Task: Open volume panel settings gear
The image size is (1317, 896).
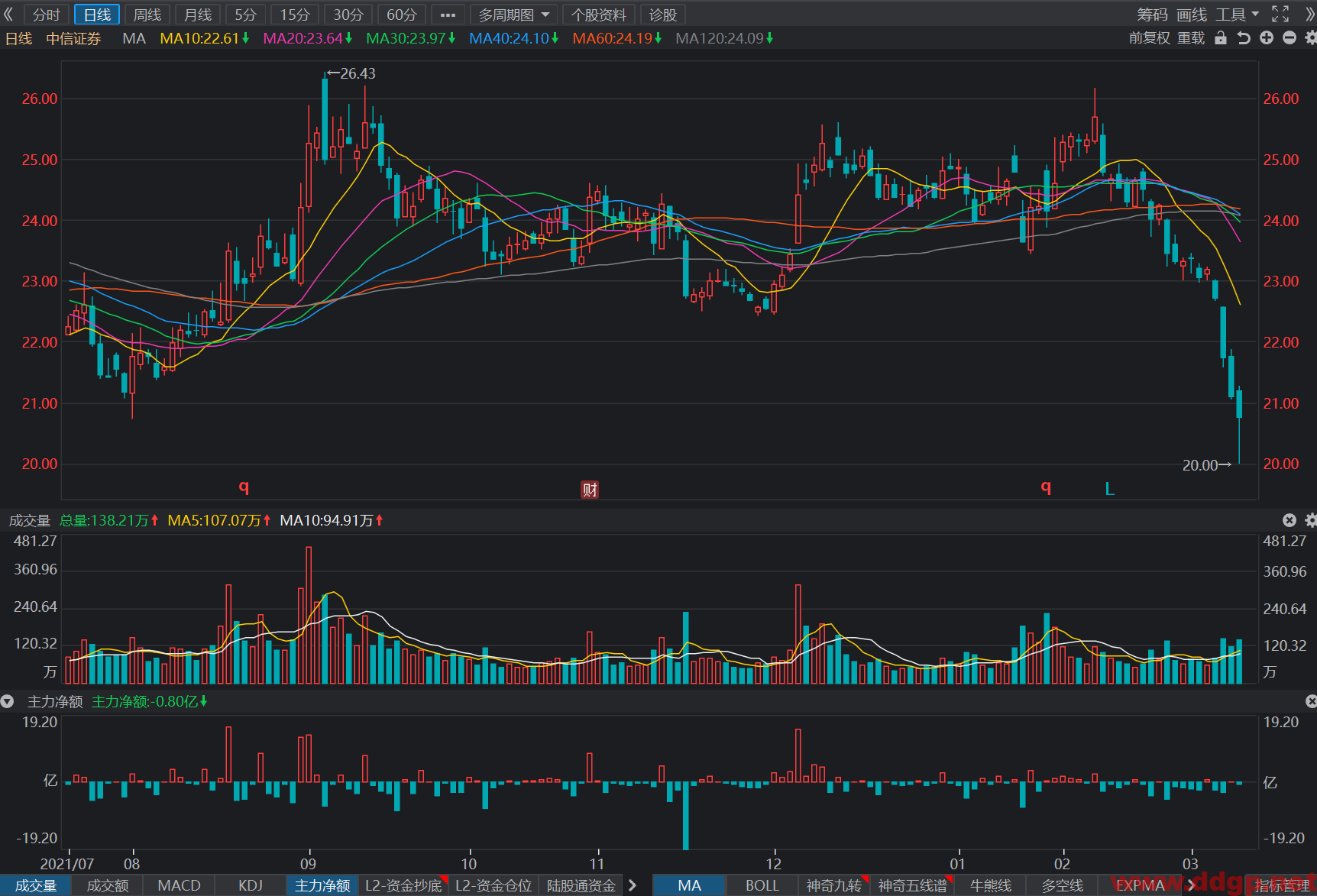Action: pos(1311,520)
